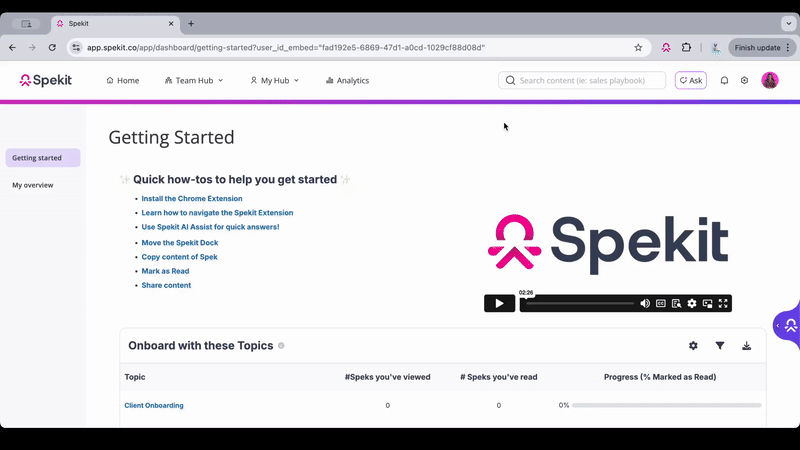800x450 pixels.
Task: Reload the current page
Action: 52,47
